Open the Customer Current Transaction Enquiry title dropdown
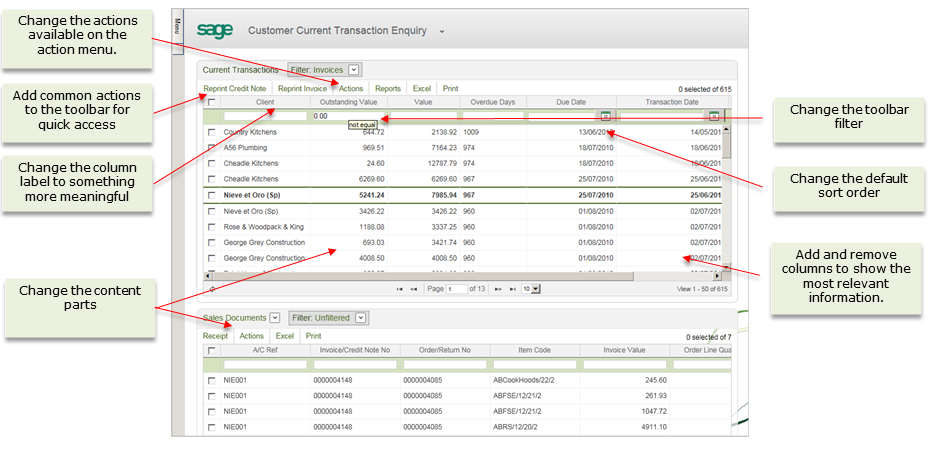The width and height of the screenshot is (945, 453). [x=442, y=31]
